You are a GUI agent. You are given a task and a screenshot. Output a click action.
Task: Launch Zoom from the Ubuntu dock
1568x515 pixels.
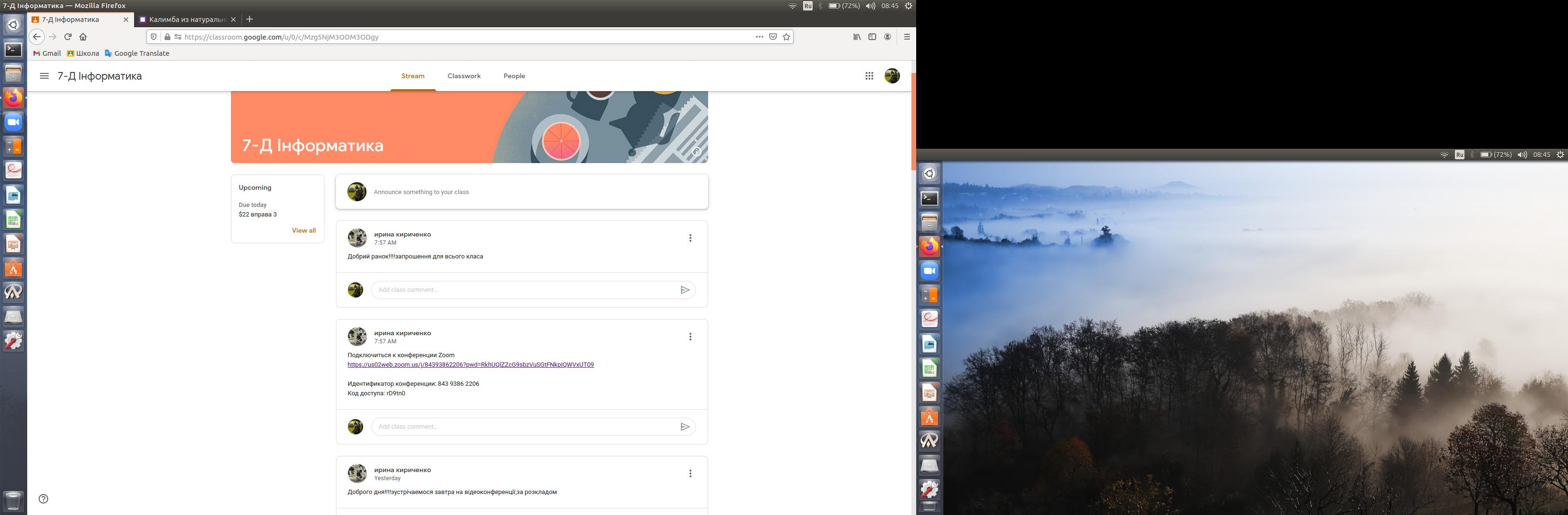coord(13,122)
